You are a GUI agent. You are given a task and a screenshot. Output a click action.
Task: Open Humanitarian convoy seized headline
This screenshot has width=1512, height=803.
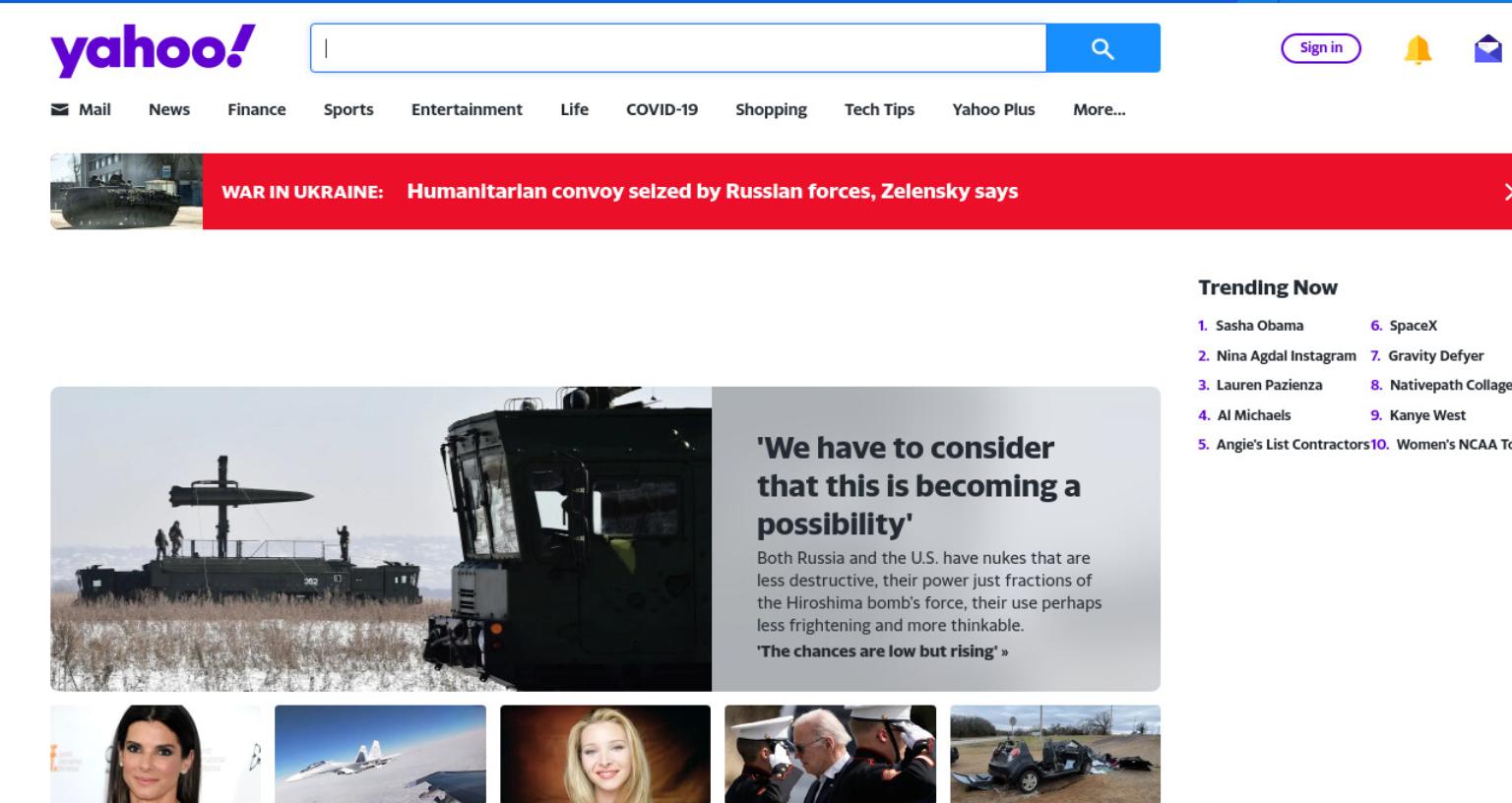[x=712, y=191]
